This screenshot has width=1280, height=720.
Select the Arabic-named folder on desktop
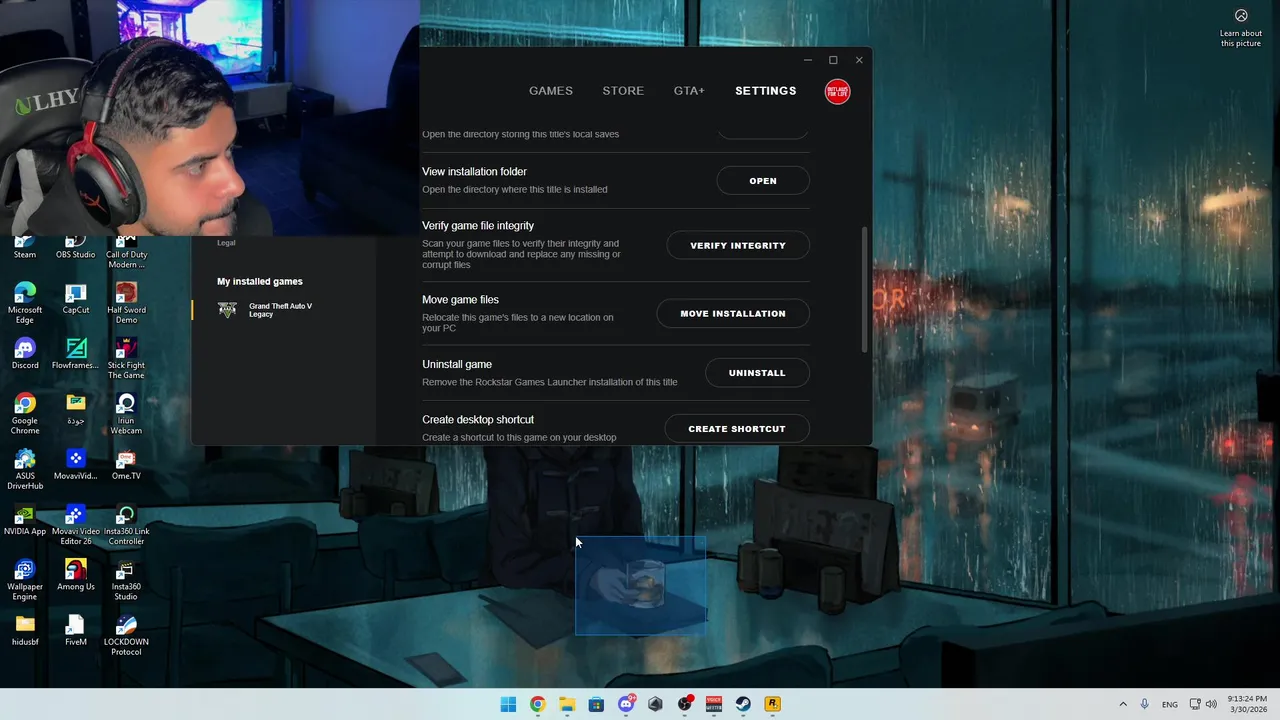coord(76,409)
